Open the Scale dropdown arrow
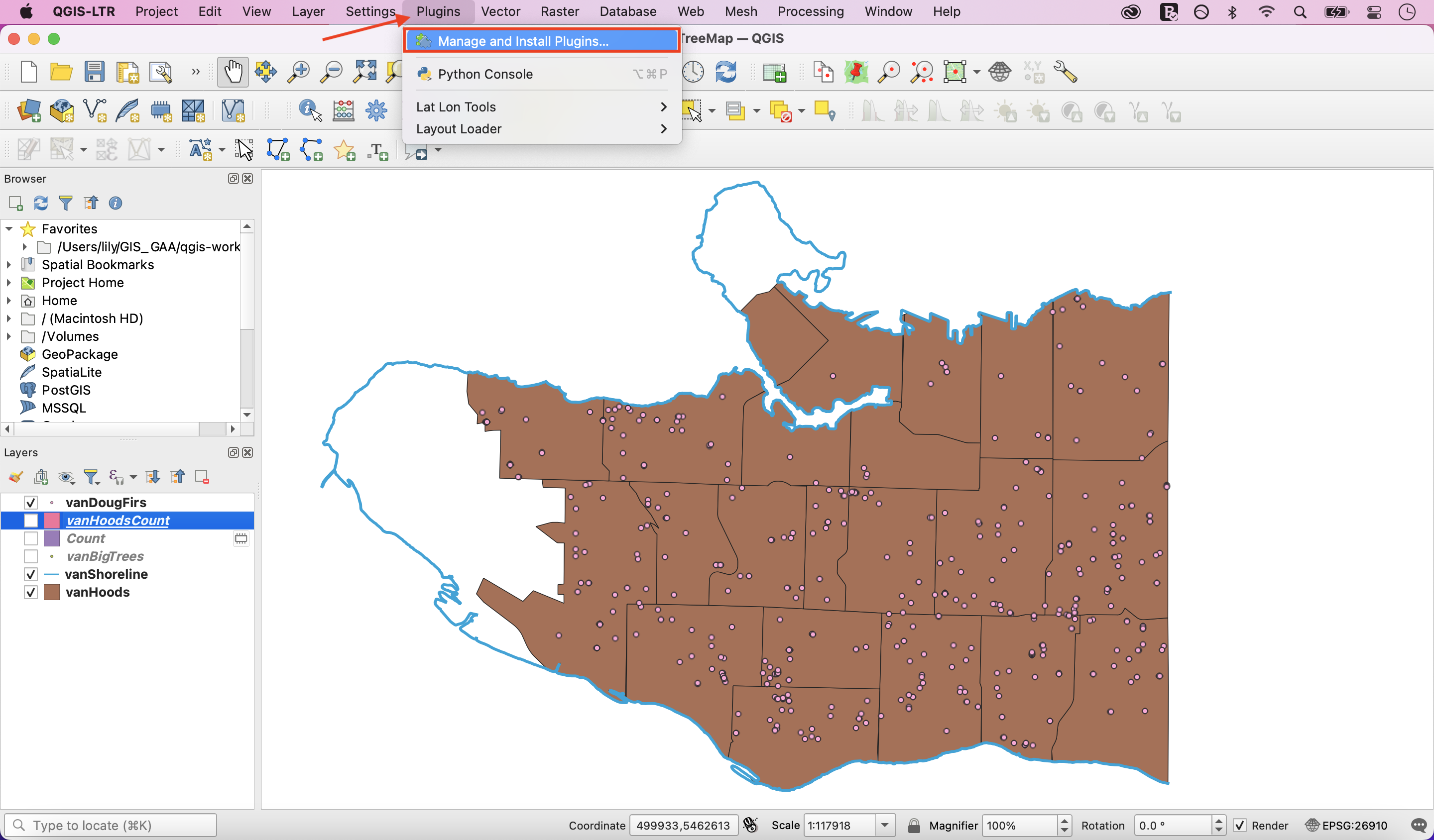Screen dimensions: 1434x840 (x=885, y=825)
